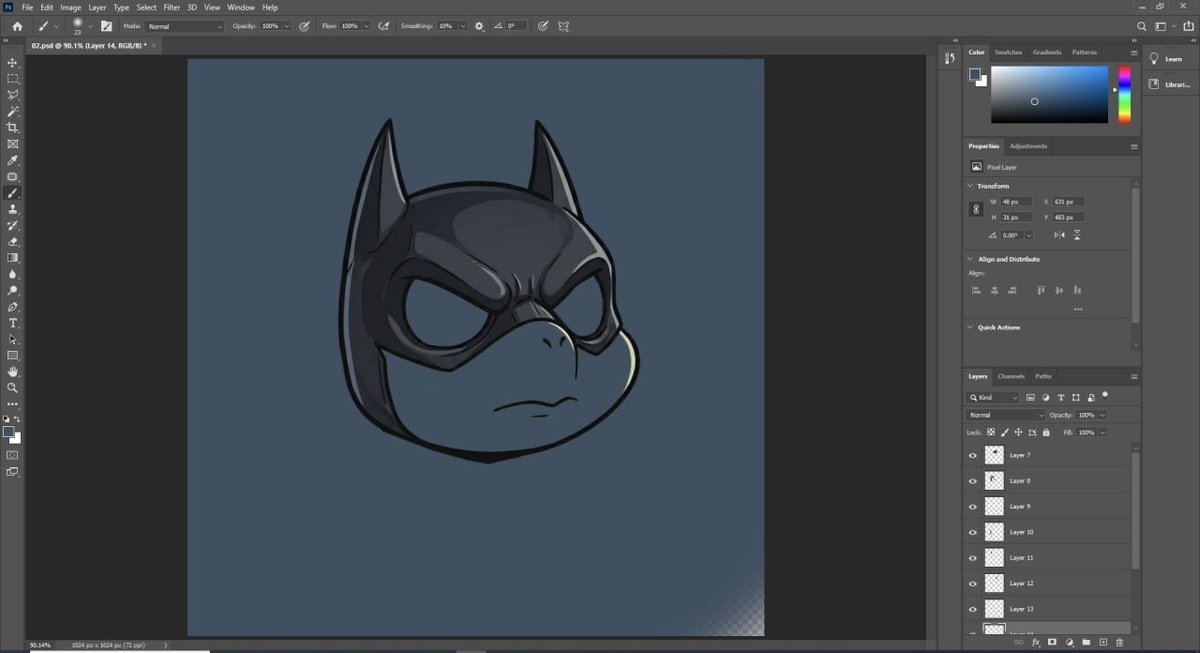Select the Horizontal Type tool
This screenshot has height=653, width=1200.
click(13, 323)
